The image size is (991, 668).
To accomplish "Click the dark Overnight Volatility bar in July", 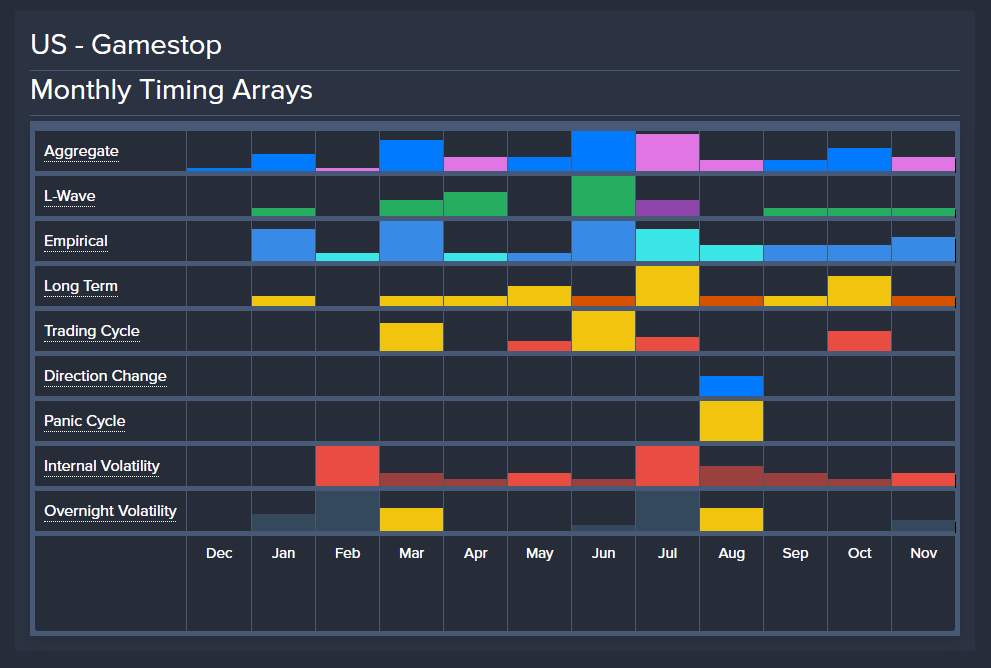I will 667,511.
